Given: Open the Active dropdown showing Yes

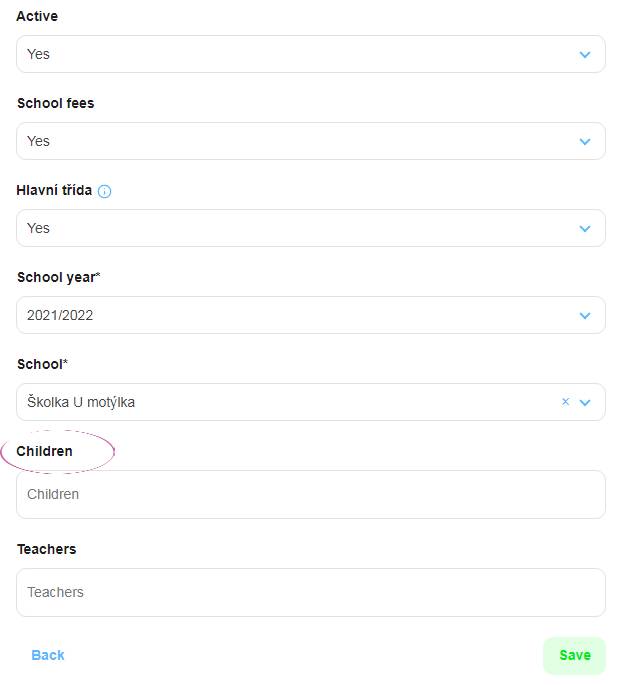Looking at the screenshot, I should [x=311, y=54].
